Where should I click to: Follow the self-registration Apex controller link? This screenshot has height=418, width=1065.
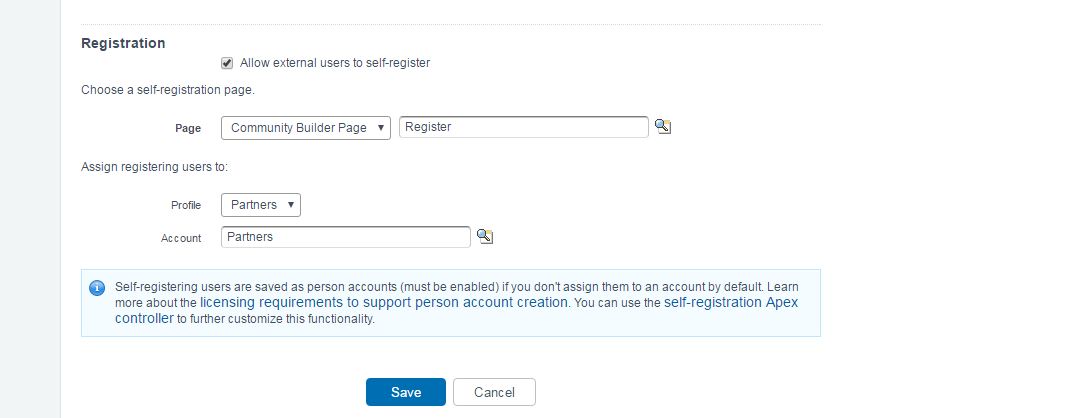point(730,302)
